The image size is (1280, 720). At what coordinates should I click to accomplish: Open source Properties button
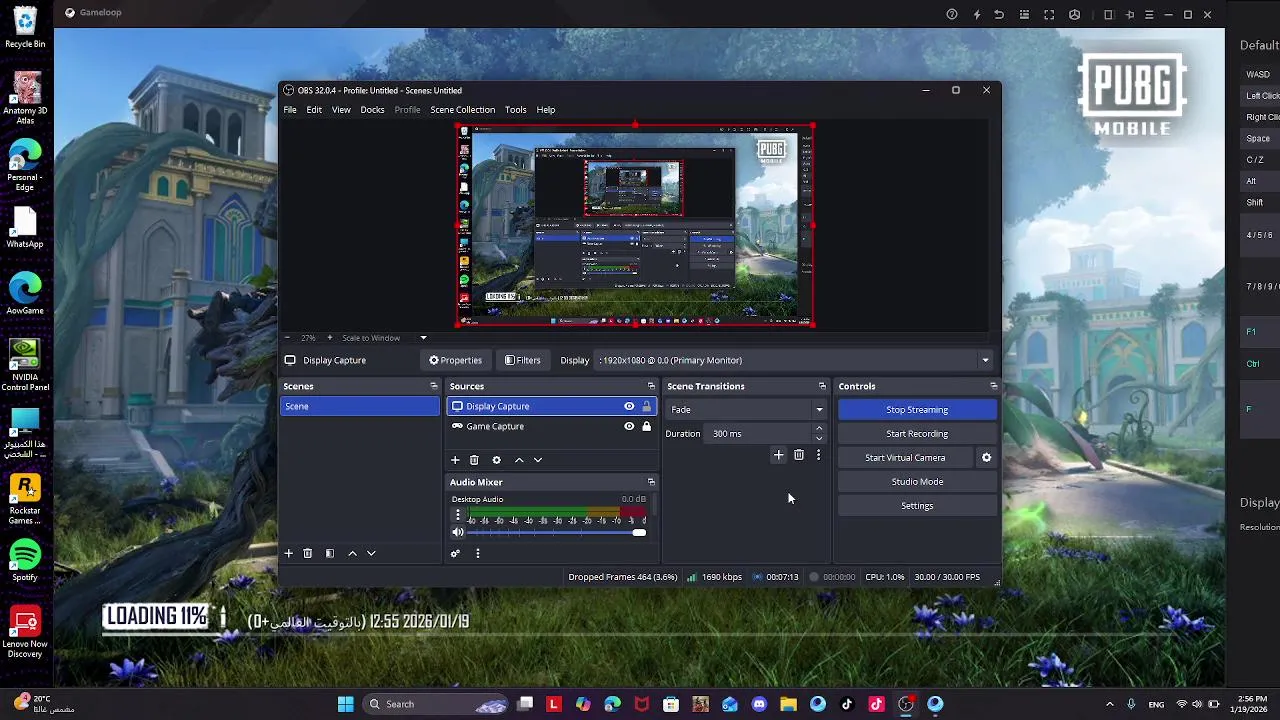pos(456,360)
